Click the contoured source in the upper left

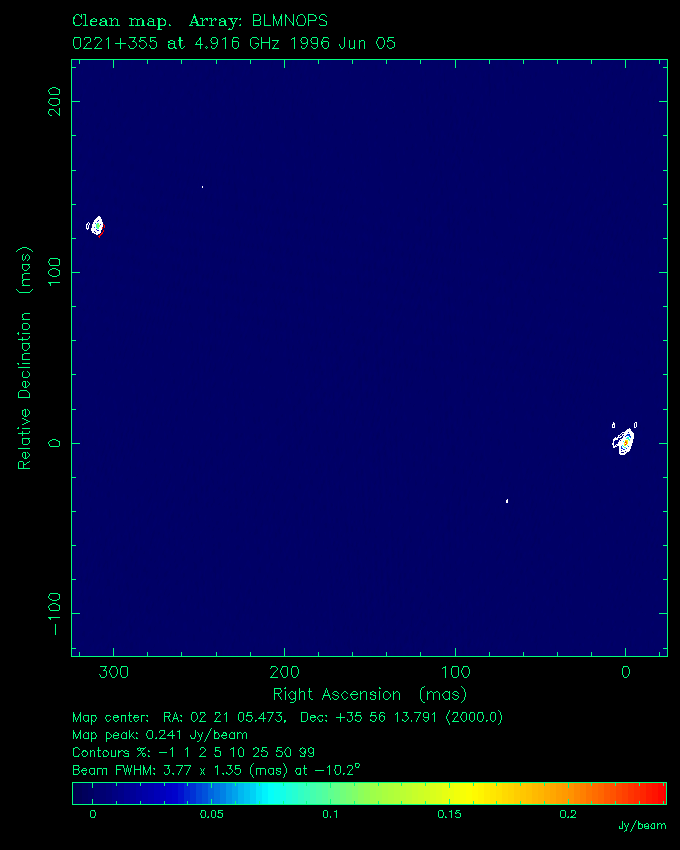coord(97,226)
